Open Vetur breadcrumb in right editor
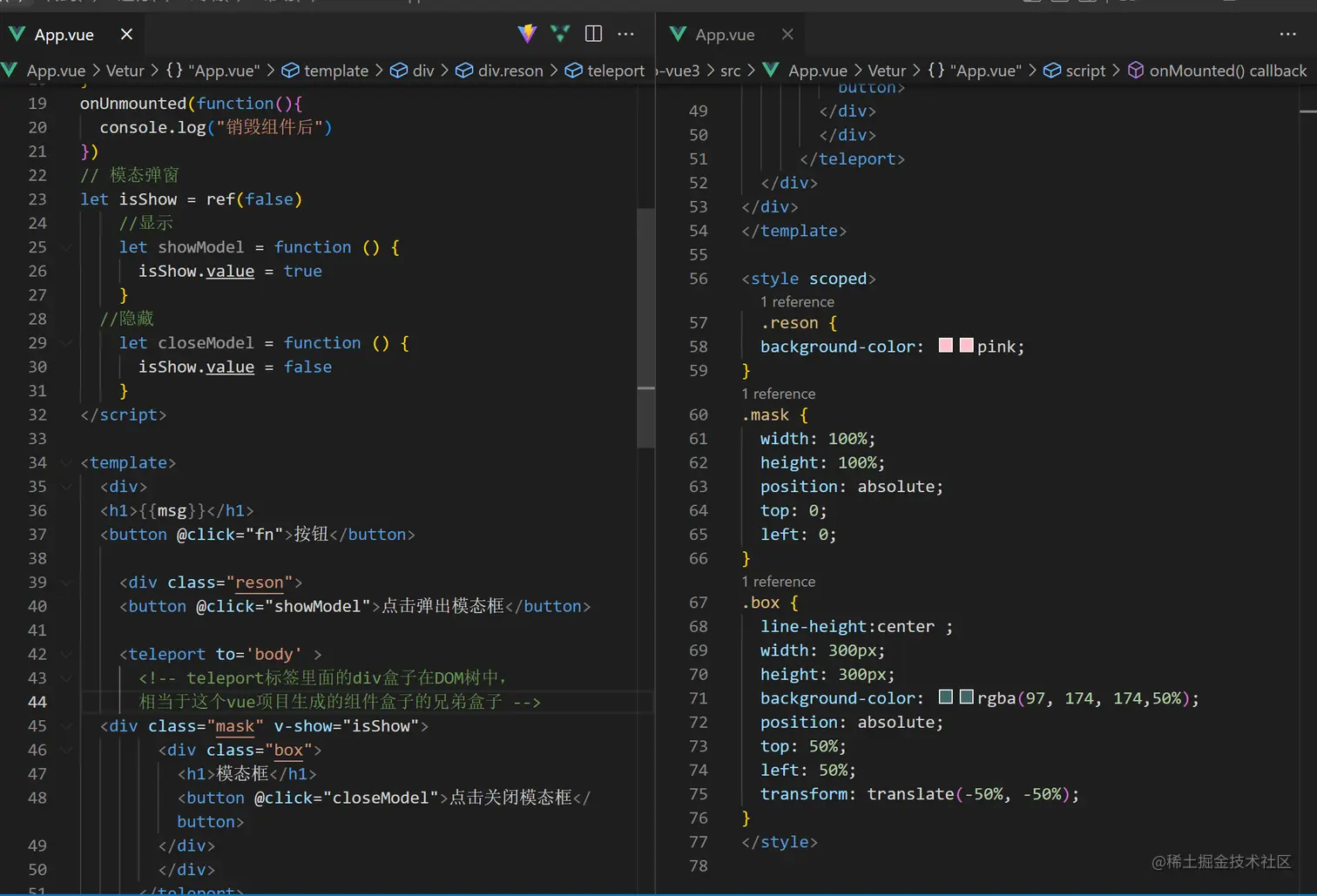 pos(887,71)
